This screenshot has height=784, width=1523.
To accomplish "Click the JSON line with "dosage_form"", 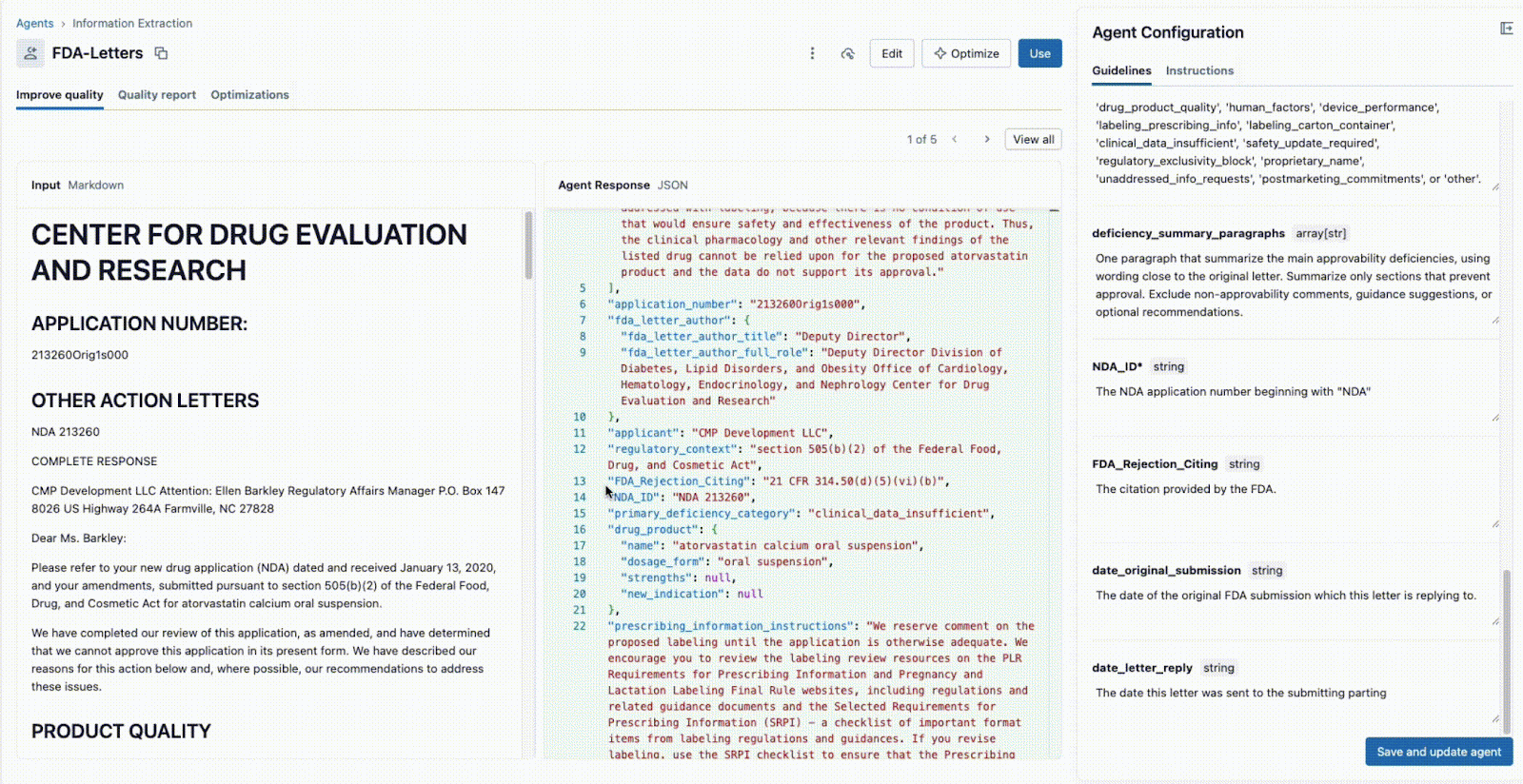I will pos(727,561).
